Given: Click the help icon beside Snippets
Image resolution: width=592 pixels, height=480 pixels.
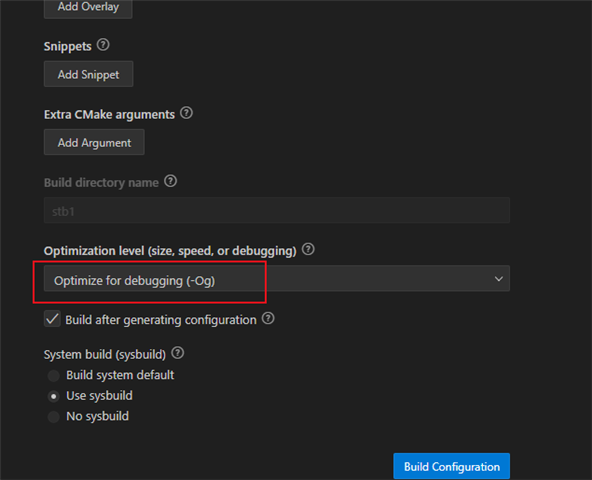Looking at the screenshot, I should tap(103, 45).
